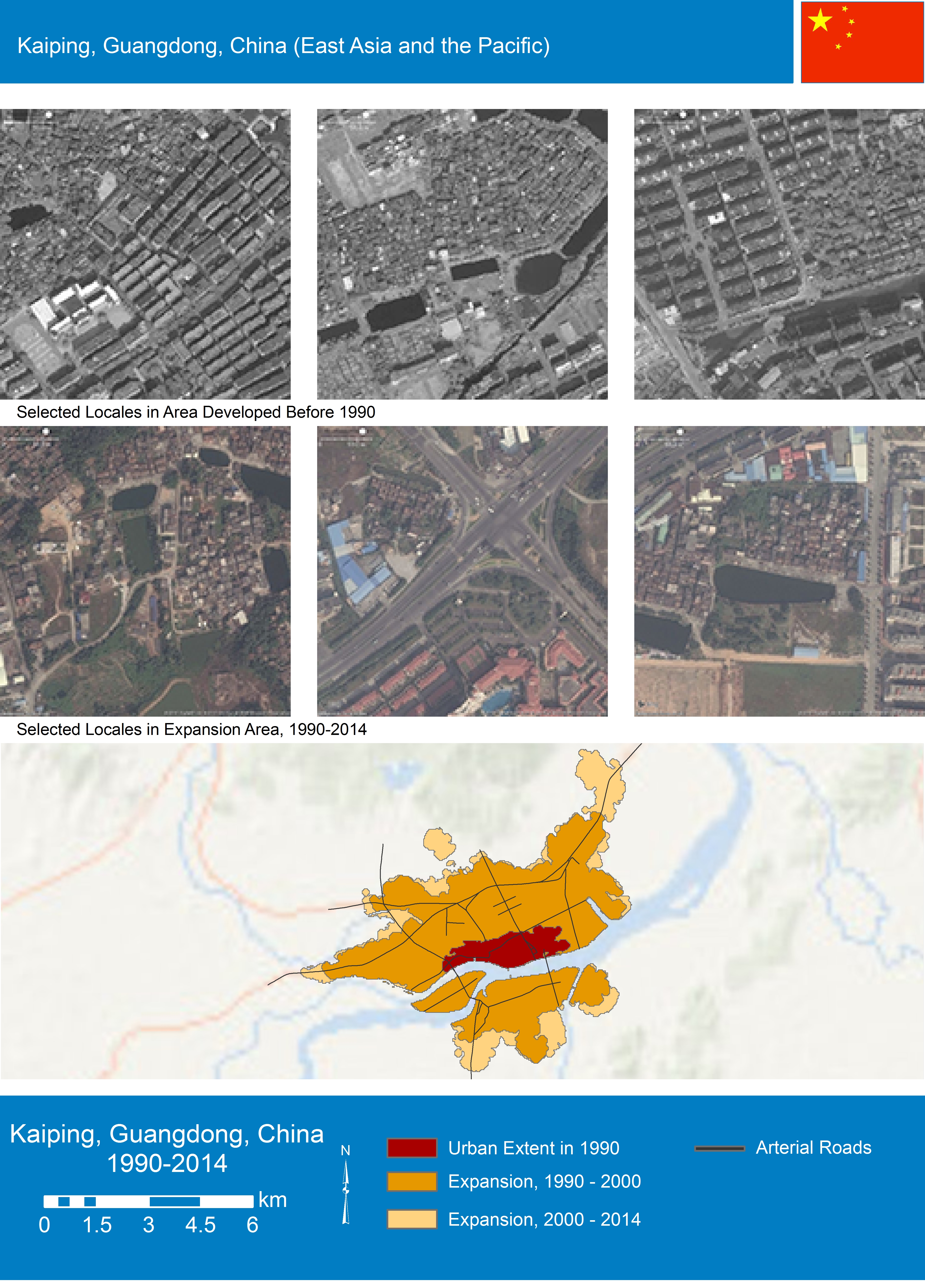Click the 'Urban Extent in 1990' legend label

click(x=533, y=1148)
